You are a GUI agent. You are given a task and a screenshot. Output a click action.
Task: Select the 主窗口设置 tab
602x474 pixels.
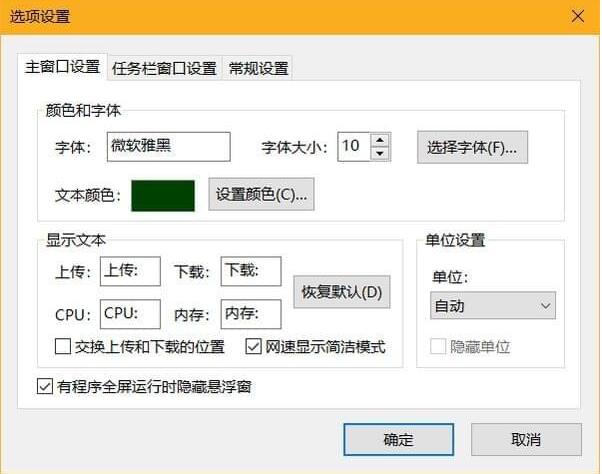[x=62, y=67]
